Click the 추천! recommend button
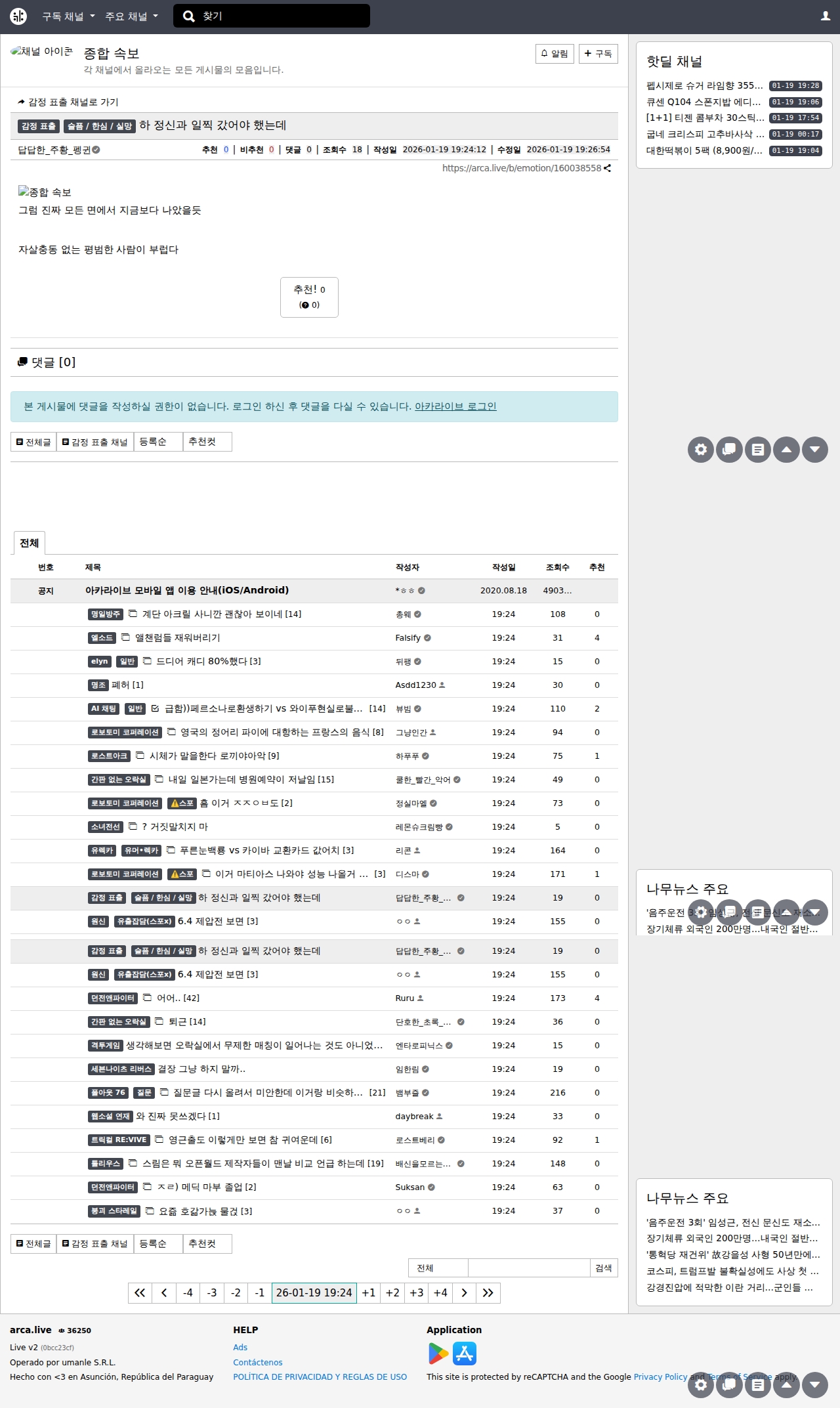The width and height of the screenshot is (840, 1408). pyautogui.click(x=309, y=297)
